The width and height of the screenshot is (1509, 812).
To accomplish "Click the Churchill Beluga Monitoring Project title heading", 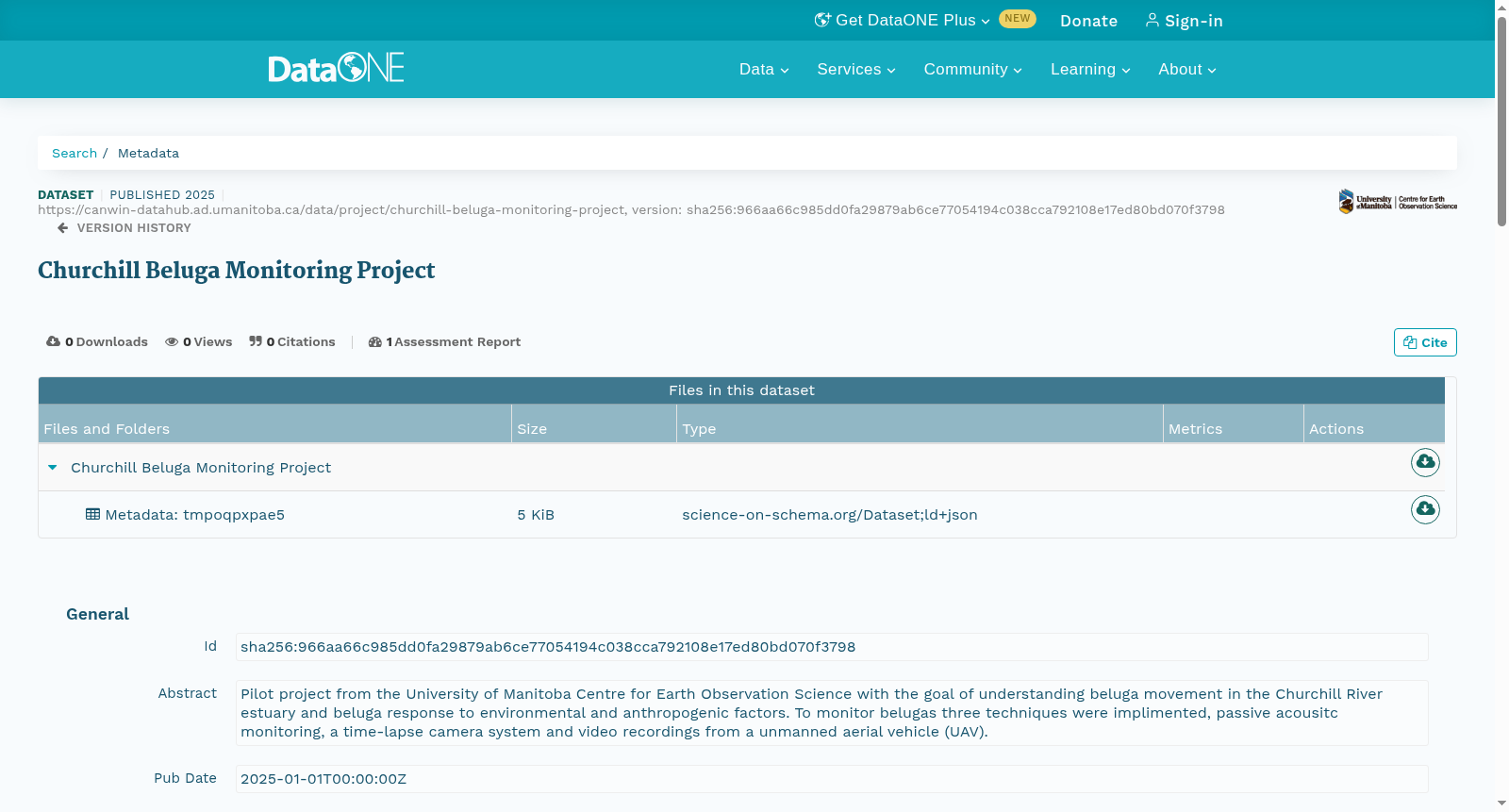I will coord(237,271).
